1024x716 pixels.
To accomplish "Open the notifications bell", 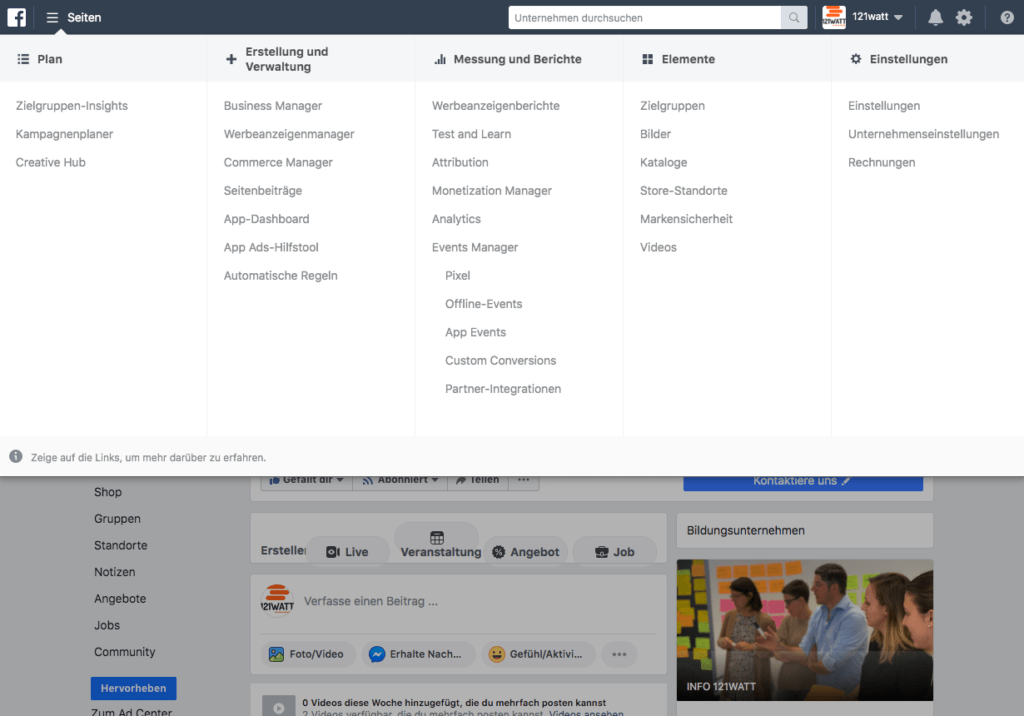I will click(935, 17).
